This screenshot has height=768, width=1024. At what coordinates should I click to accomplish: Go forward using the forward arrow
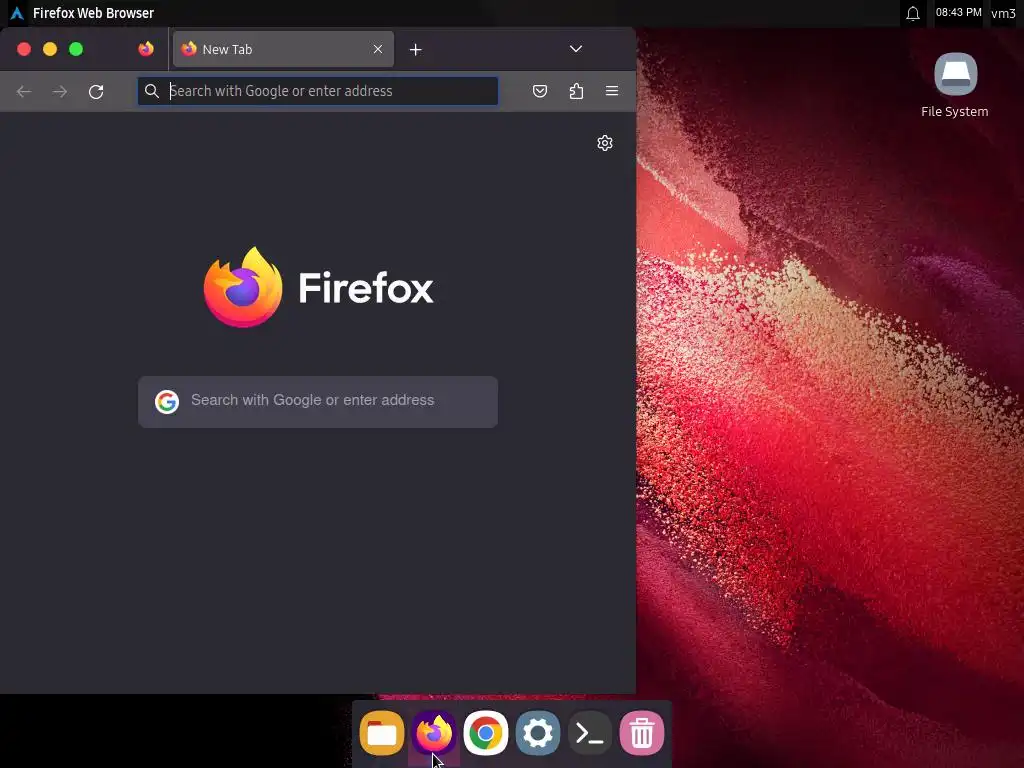[60, 91]
